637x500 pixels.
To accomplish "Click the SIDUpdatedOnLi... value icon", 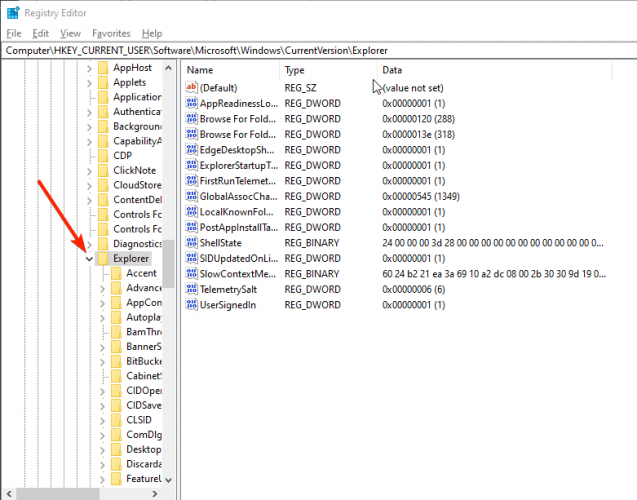I will coord(191,258).
